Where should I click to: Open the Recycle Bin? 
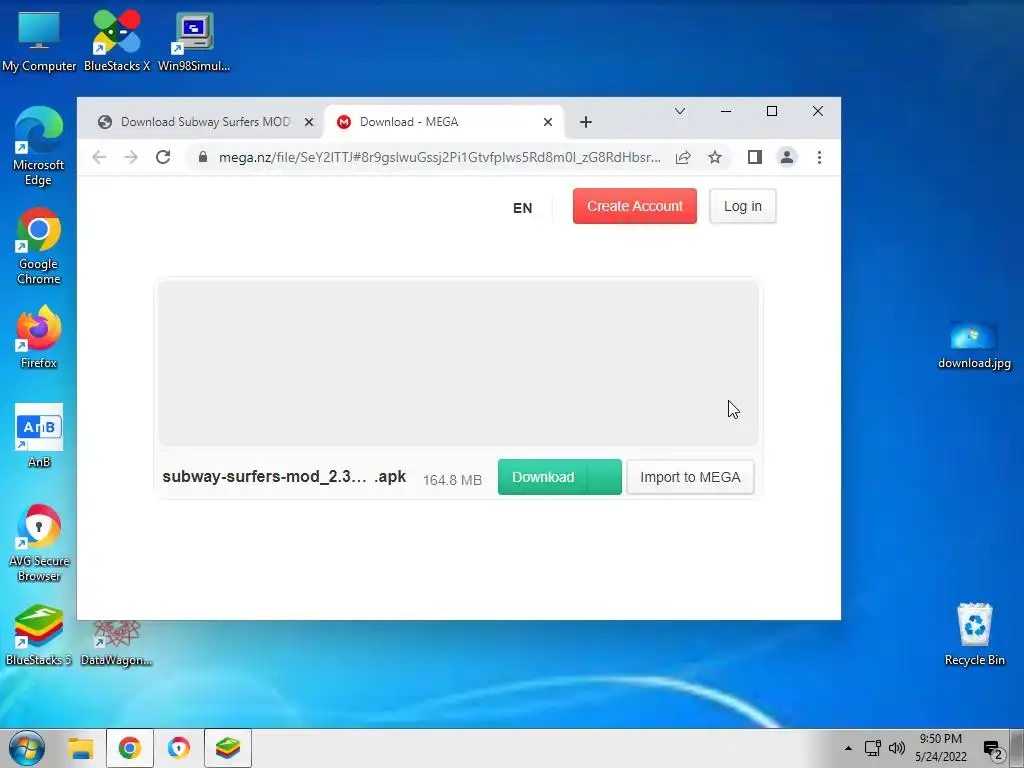974,634
